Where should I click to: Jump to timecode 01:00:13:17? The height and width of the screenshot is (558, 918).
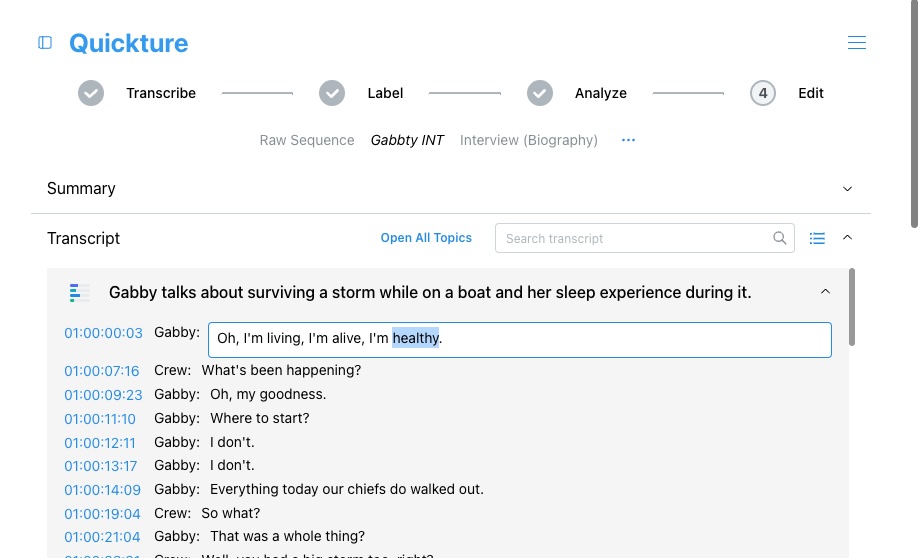pos(101,466)
